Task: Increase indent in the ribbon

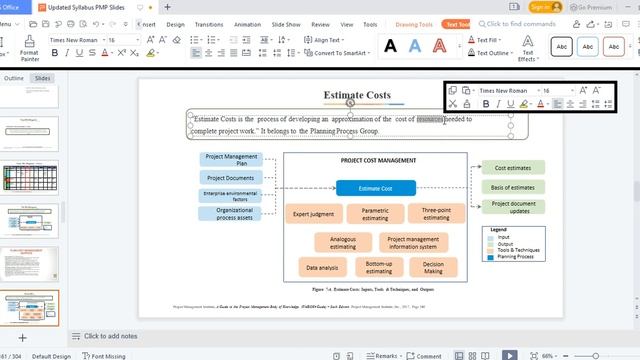Action: [x=246, y=40]
